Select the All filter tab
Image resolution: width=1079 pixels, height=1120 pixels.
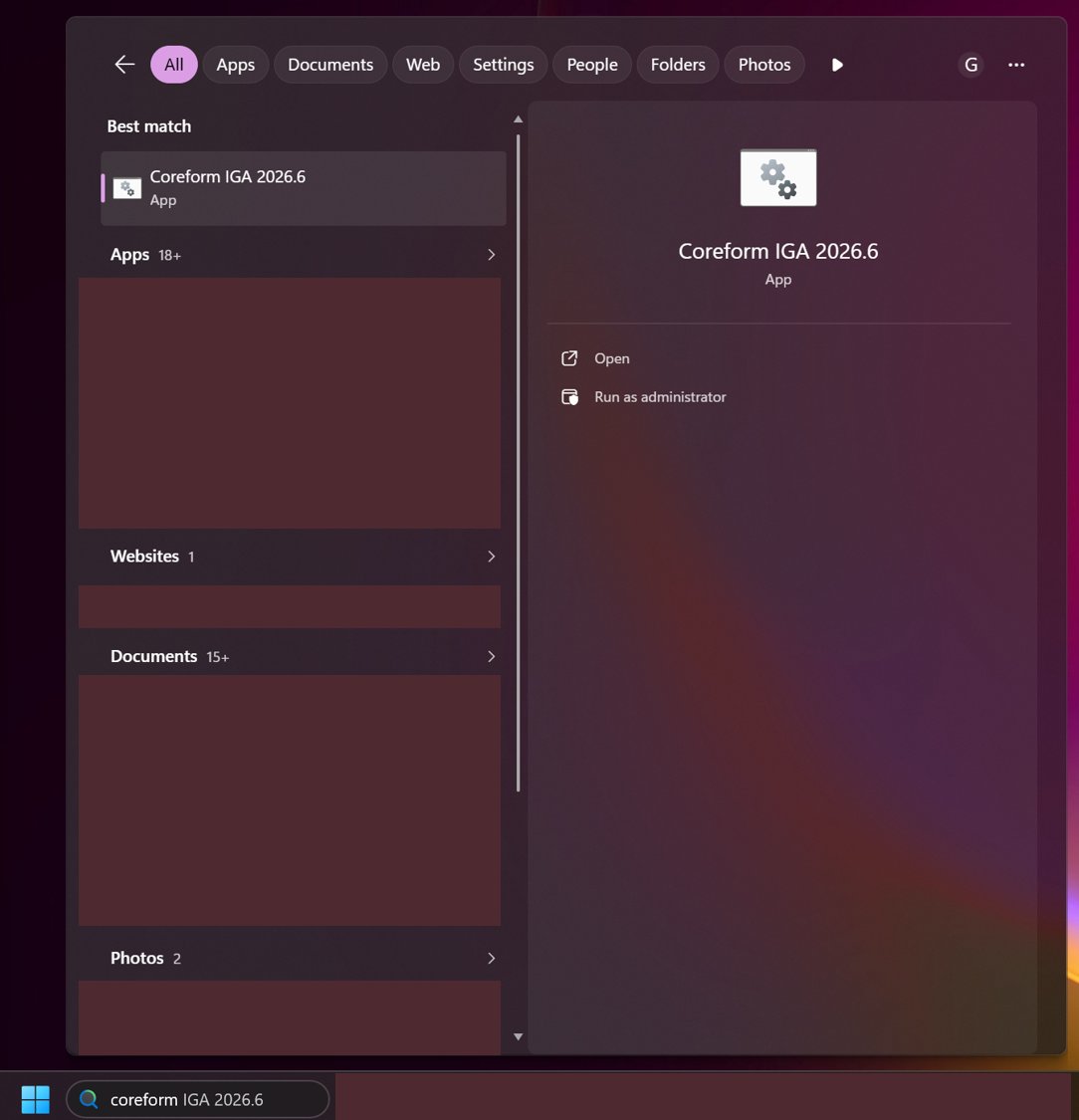click(173, 65)
